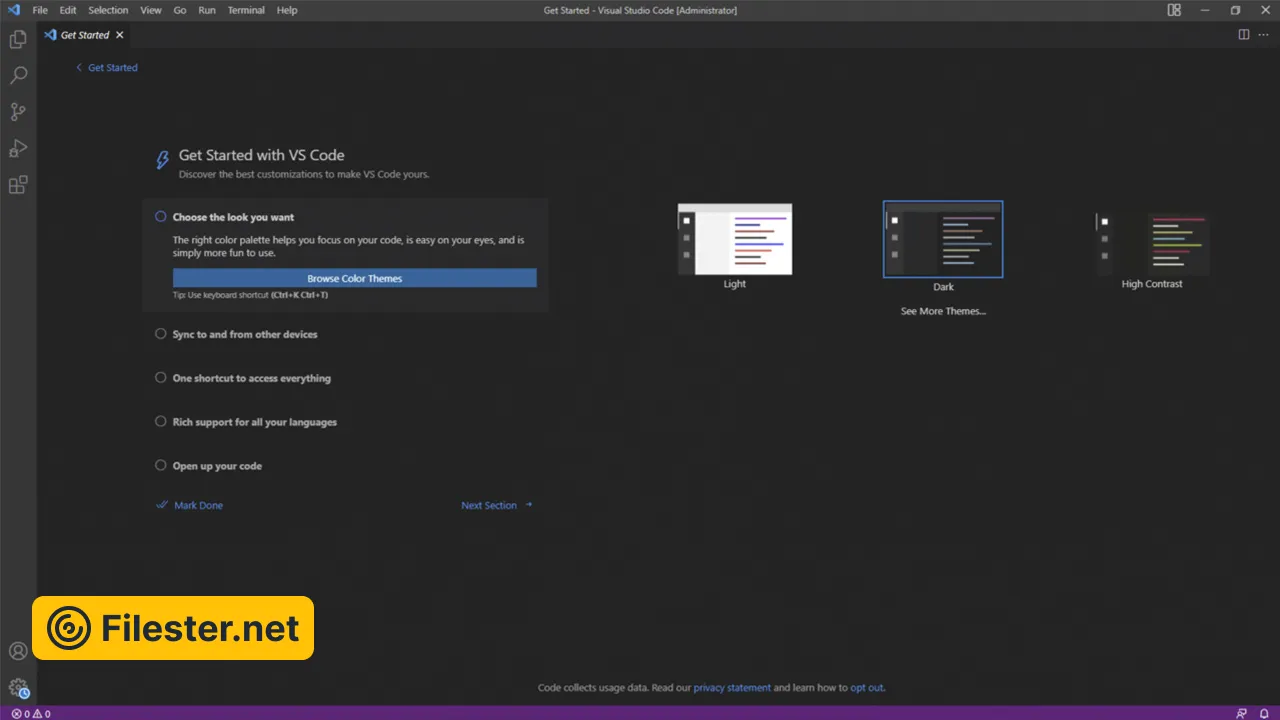Screen dimensions: 1280x720
Task: Click the Browse Color Themes button
Action: click(354, 278)
